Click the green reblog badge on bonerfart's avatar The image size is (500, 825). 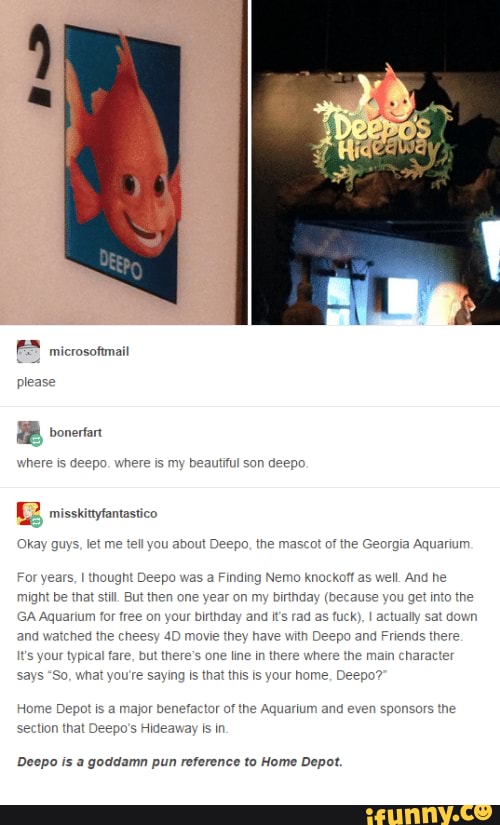click(36, 440)
